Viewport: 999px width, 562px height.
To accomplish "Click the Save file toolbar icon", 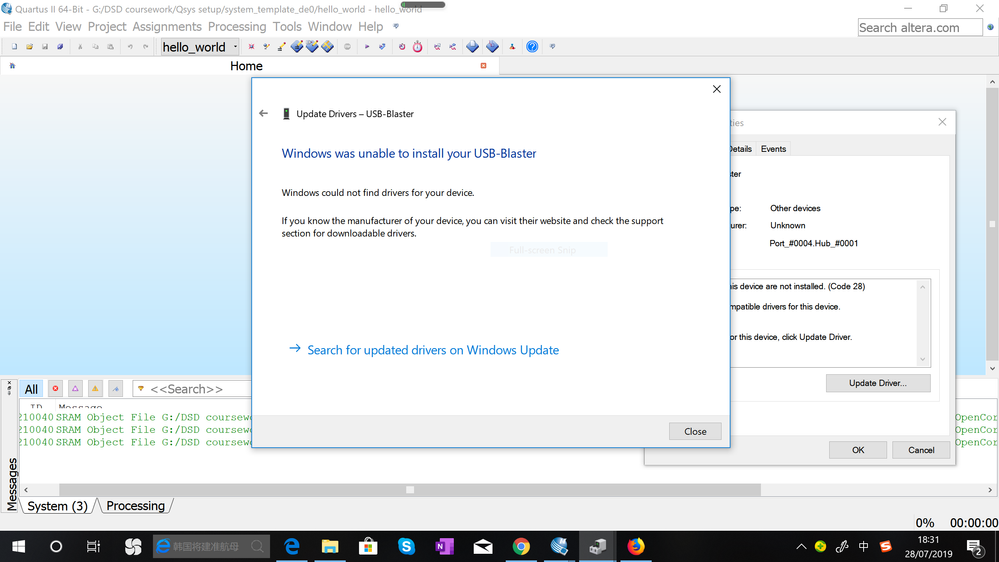I will pyautogui.click(x=45, y=47).
